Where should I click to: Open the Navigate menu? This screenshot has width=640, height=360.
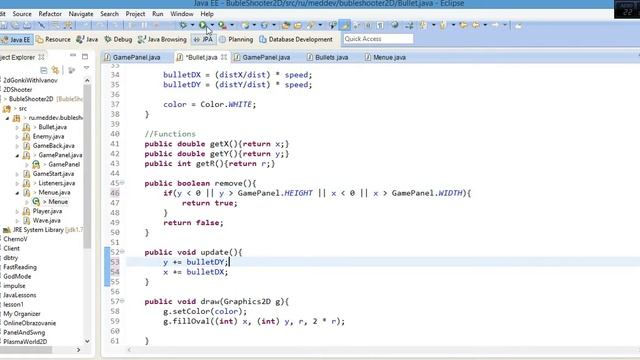[x=81, y=14]
